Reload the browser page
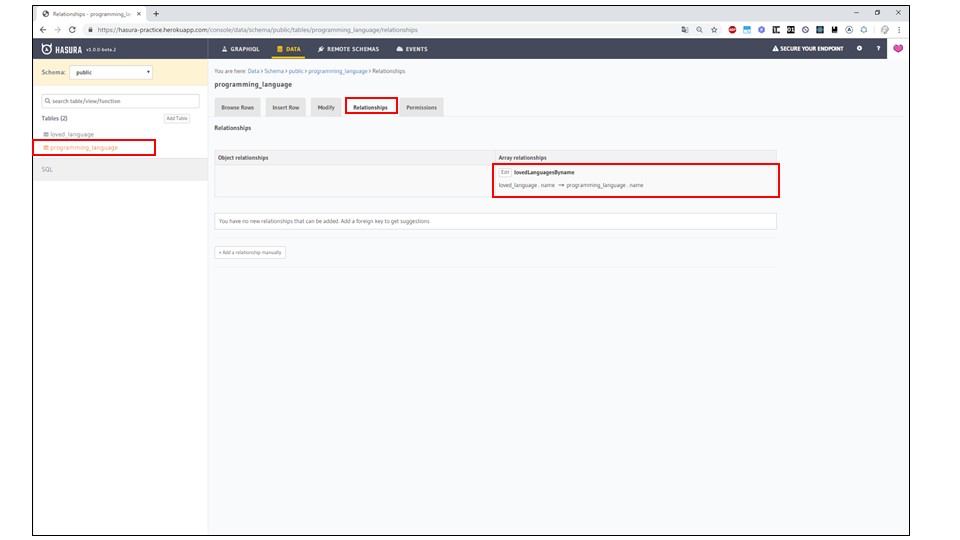Image resolution: width=960 pixels, height=540 pixels. pyautogui.click(x=72, y=29)
